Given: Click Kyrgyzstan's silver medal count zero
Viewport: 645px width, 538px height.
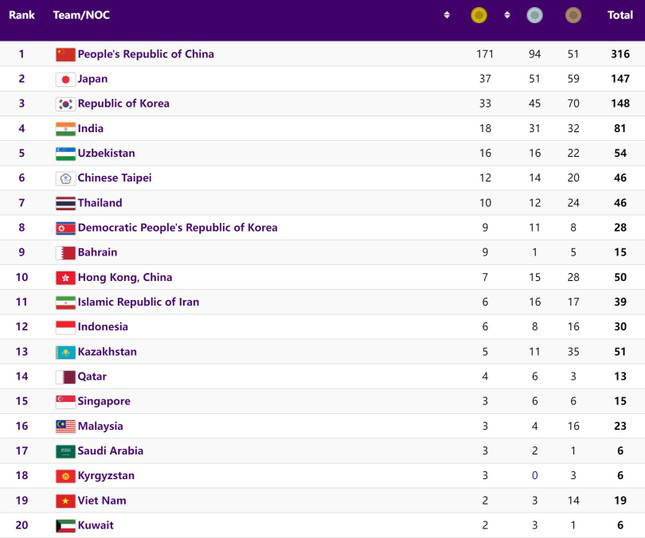Looking at the screenshot, I should point(534,475).
